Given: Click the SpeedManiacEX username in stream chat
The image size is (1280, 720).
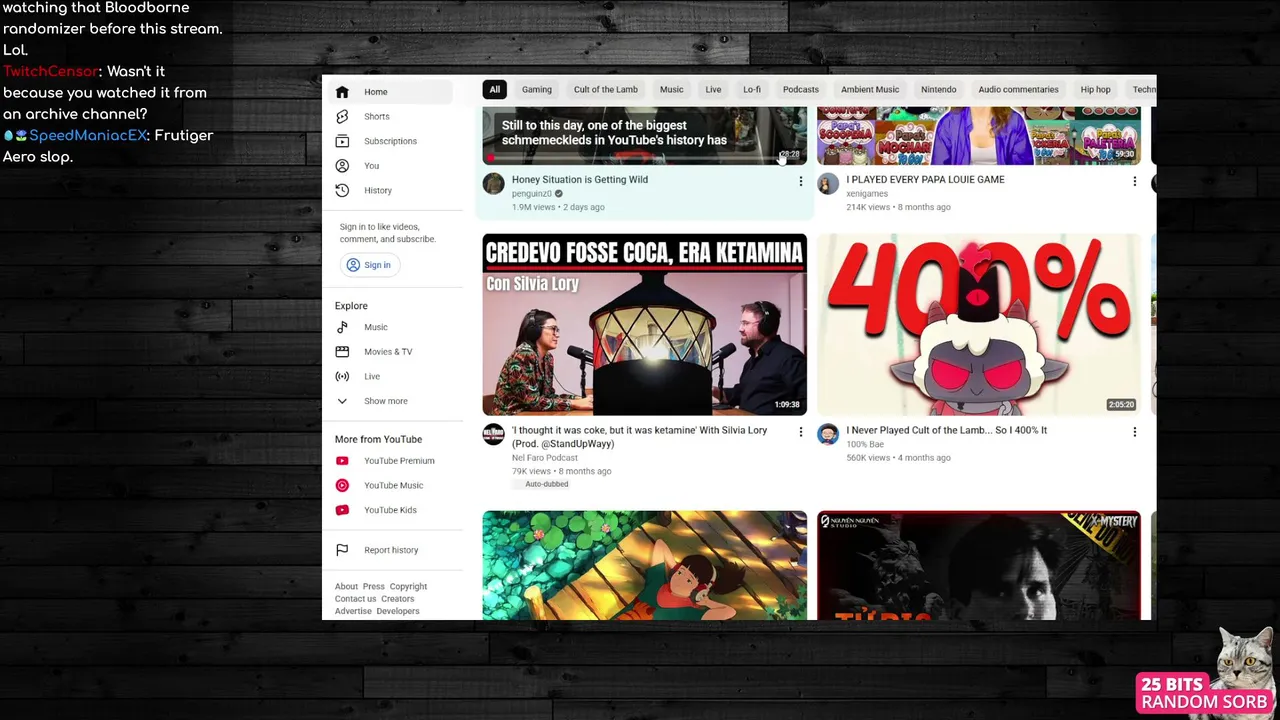Looking at the screenshot, I should pyautogui.click(x=88, y=135).
